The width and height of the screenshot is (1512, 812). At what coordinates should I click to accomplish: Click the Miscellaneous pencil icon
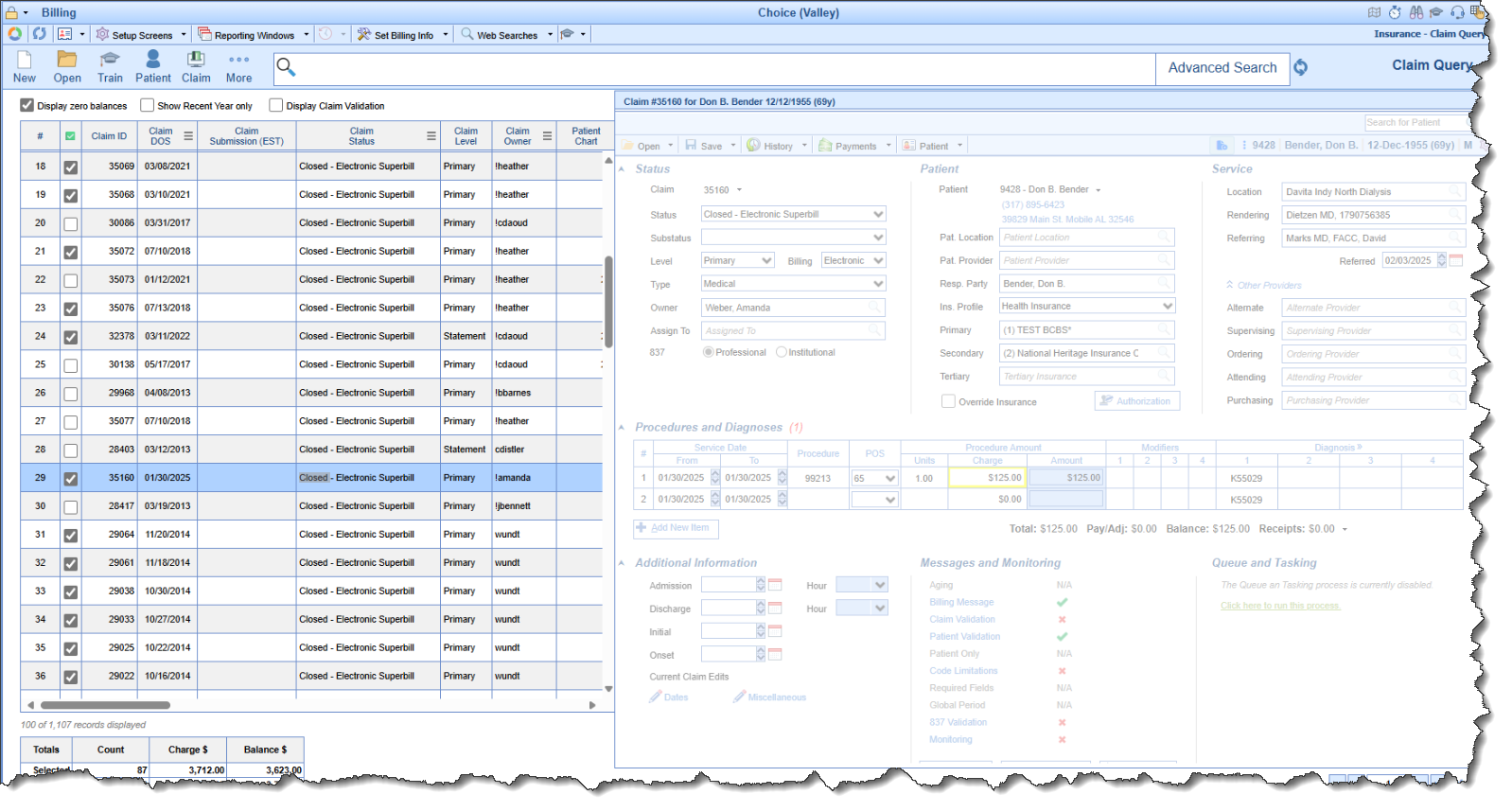tap(739, 697)
